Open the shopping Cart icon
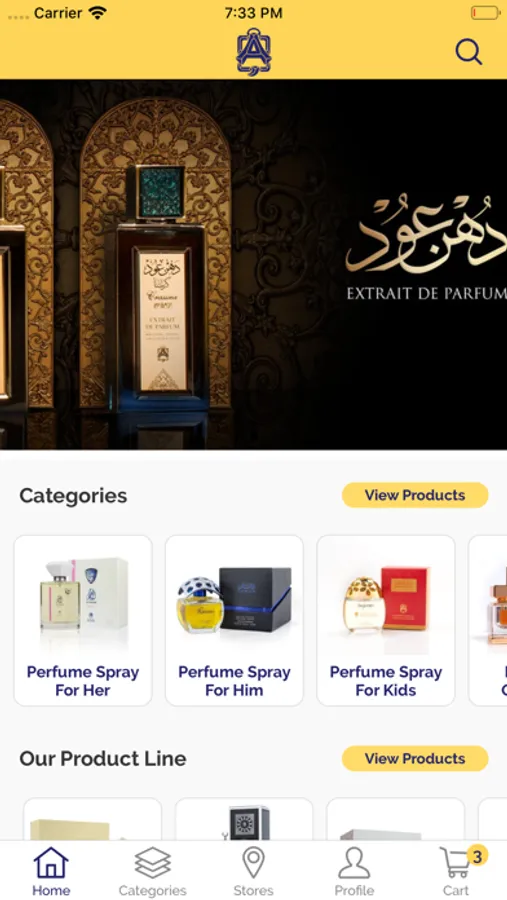 pyautogui.click(x=456, y=871)
